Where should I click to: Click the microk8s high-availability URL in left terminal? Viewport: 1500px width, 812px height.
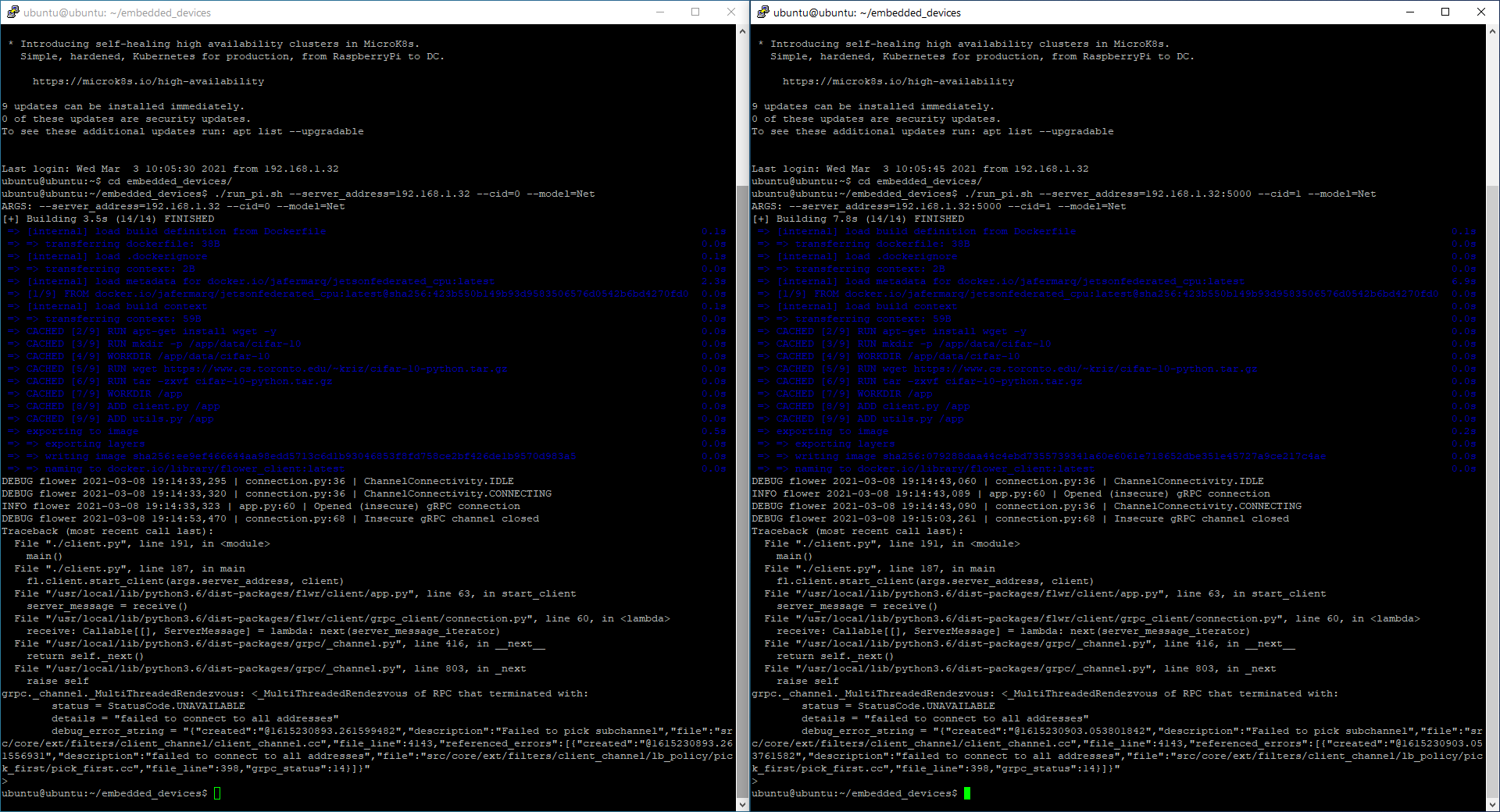tap(148, 80)
